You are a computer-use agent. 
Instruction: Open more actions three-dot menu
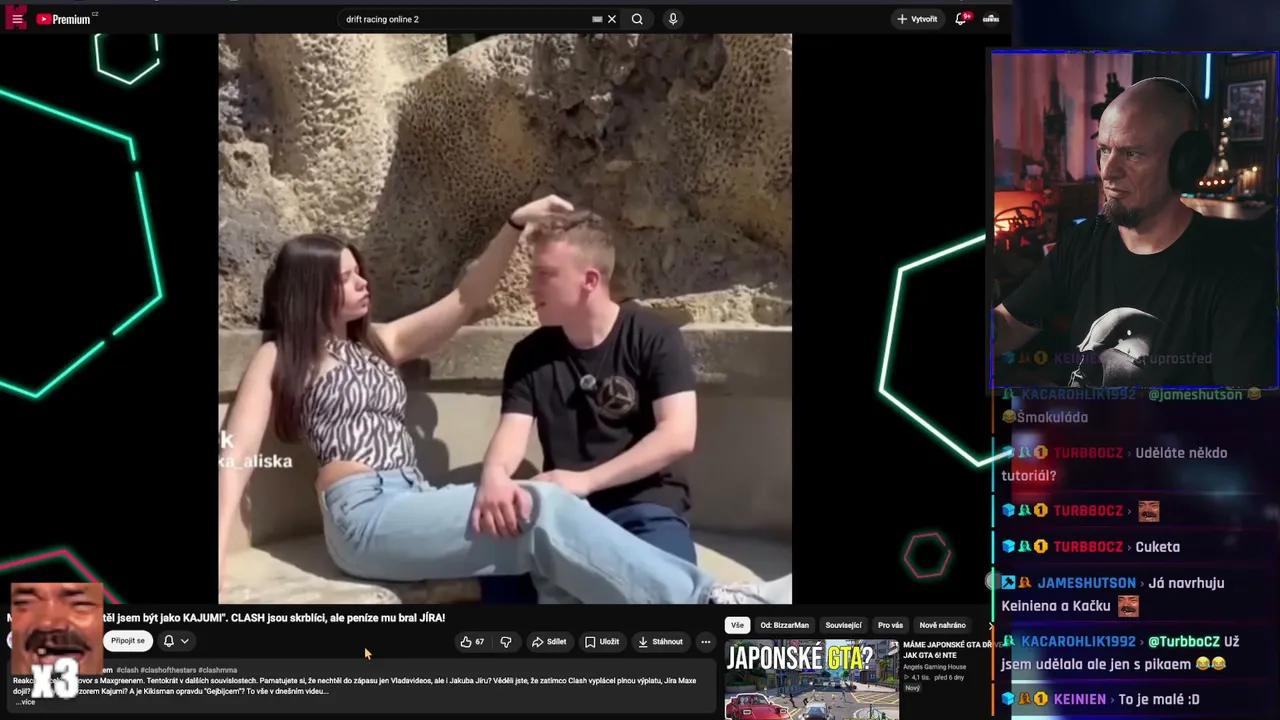(705, 642)
